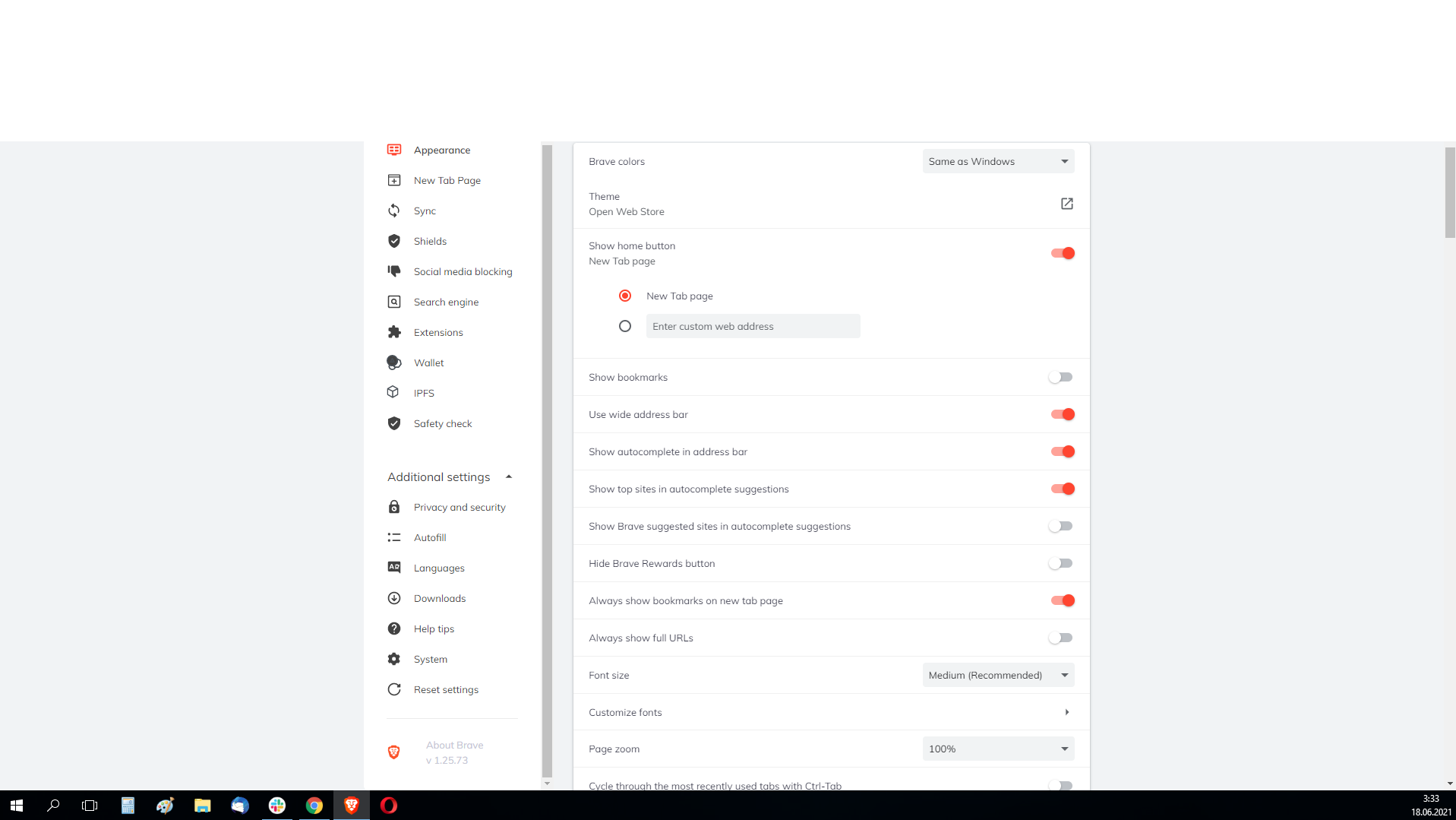The height and width of the screenshot is (820, 1456).
Task: Open Reset settings section
Action: click(x=446, y=689)
